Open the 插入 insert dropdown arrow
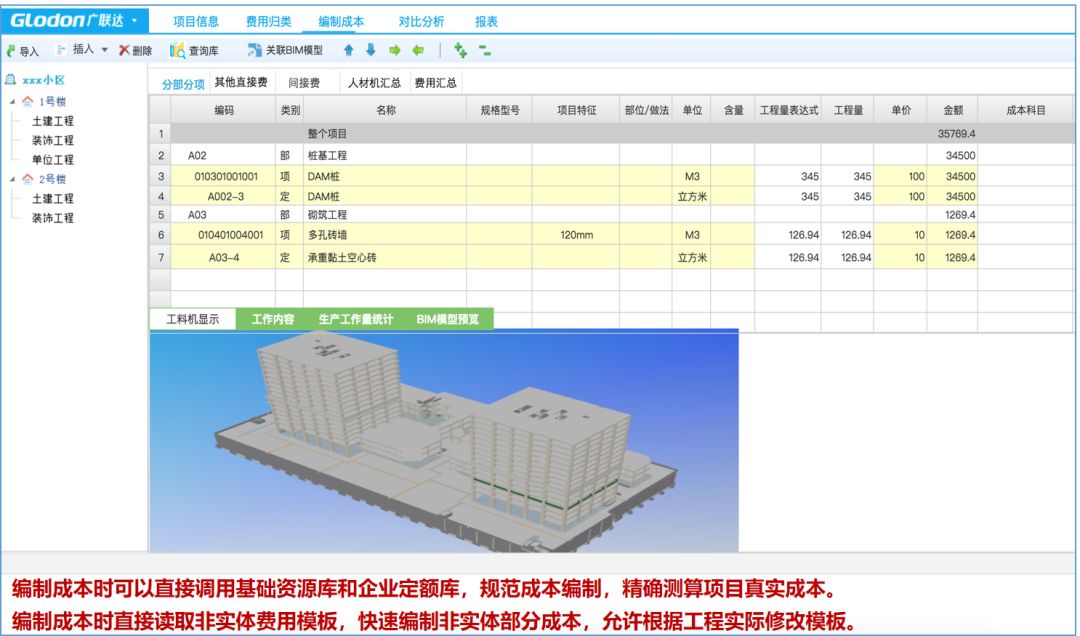1080x636 pixels. click(x=104, y=50)
